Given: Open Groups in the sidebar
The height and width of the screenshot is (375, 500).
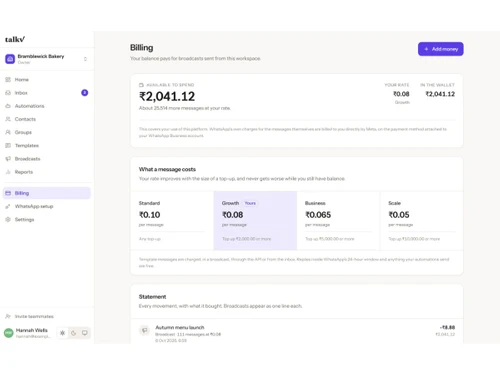Looking at the screenshot, I should coord(47,132).
